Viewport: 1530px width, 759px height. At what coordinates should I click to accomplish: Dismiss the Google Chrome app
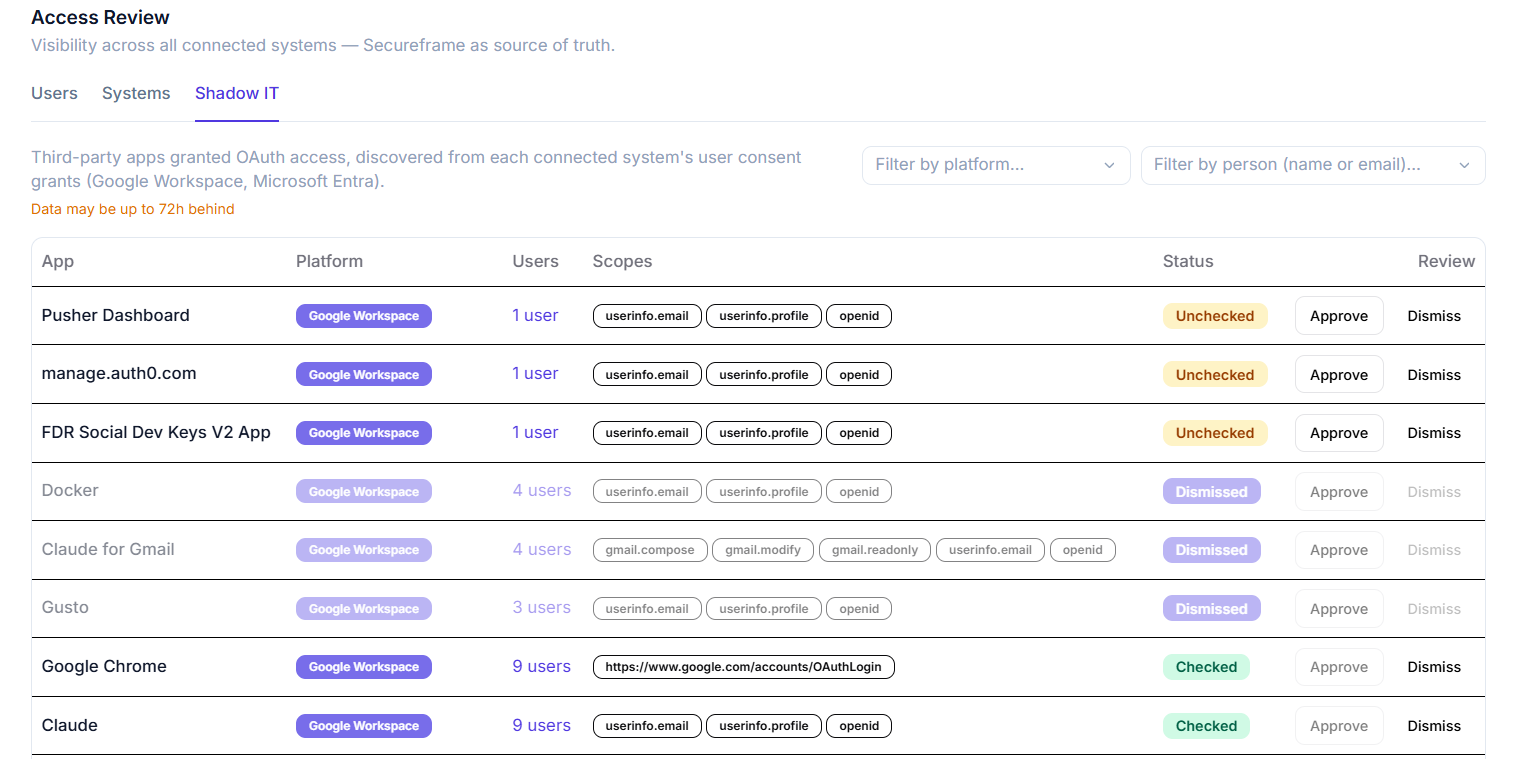pyautogui.click(x=1434, y=667)
